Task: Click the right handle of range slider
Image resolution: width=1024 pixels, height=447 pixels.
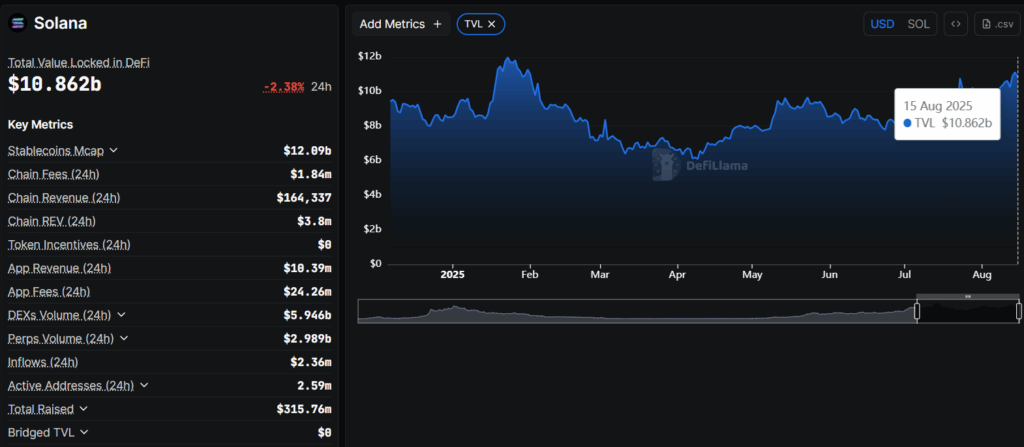Action: click(1019, 312)
